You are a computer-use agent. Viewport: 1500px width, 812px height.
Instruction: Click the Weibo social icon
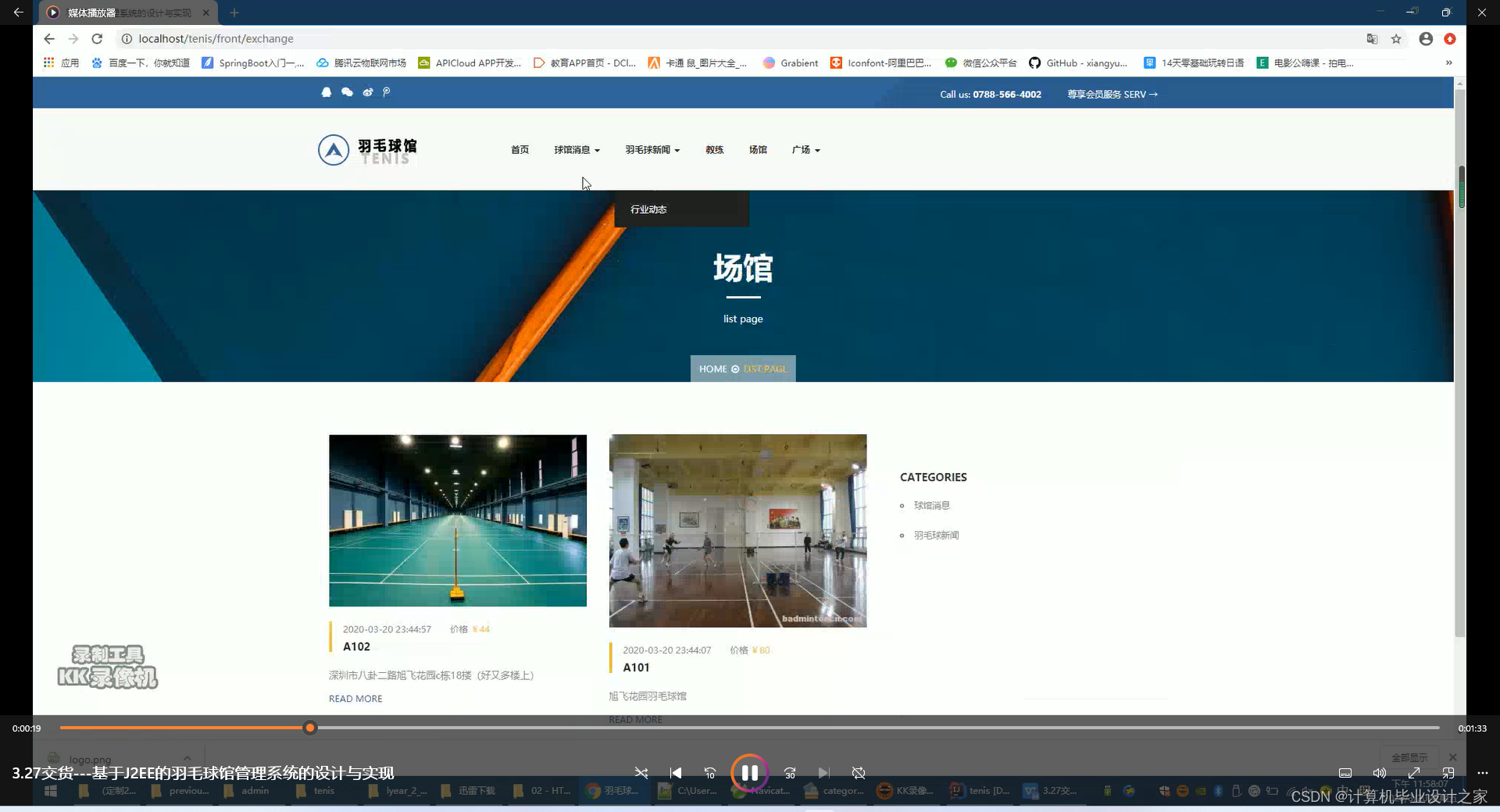[367, 92]
